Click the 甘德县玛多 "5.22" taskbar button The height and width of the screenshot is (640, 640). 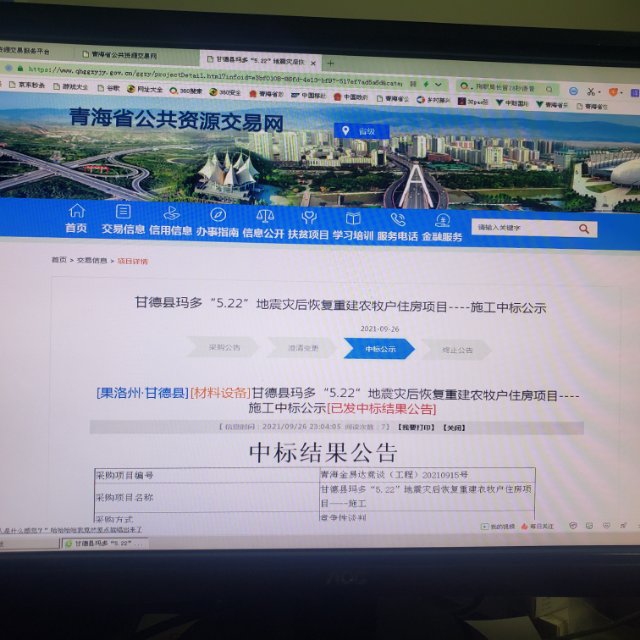click(x=104, y=543)
